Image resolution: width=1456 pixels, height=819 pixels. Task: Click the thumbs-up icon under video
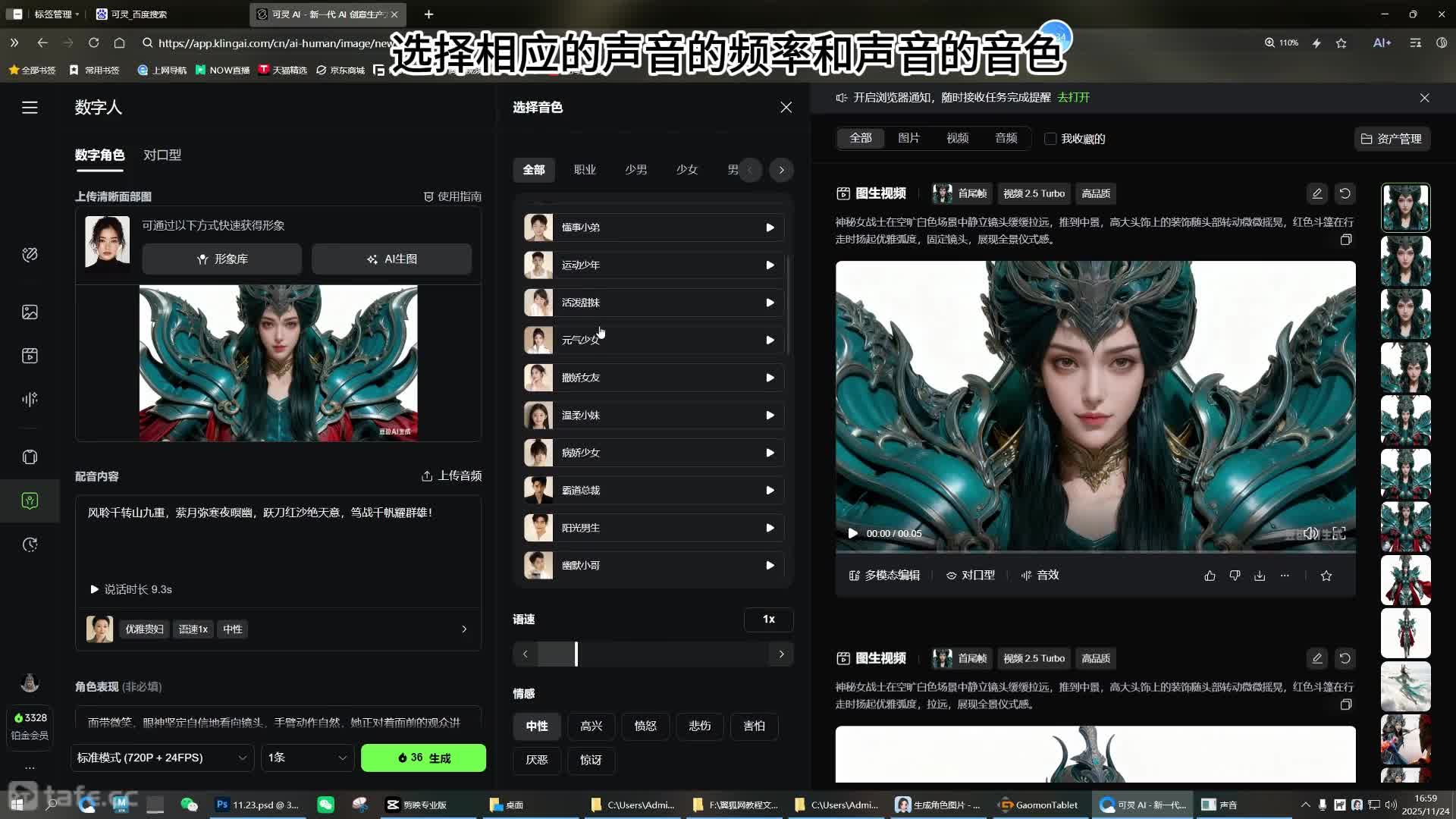(x=1210, y=576)
